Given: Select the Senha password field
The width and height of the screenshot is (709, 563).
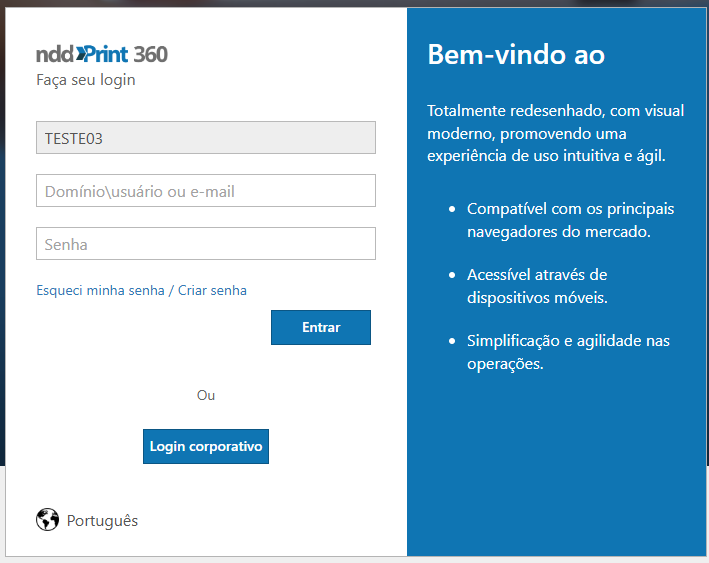Looking at the screenshot, I should point(205,244).
